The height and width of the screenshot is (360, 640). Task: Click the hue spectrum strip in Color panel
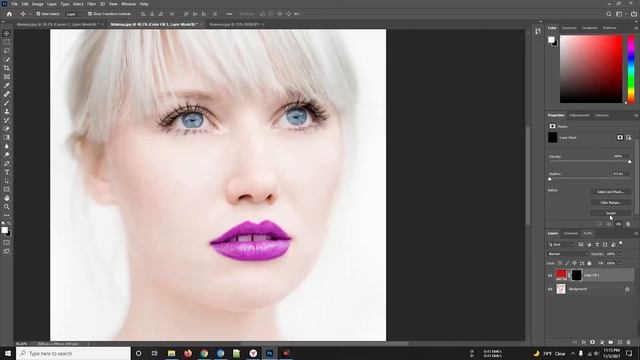[x=631, y=69]
